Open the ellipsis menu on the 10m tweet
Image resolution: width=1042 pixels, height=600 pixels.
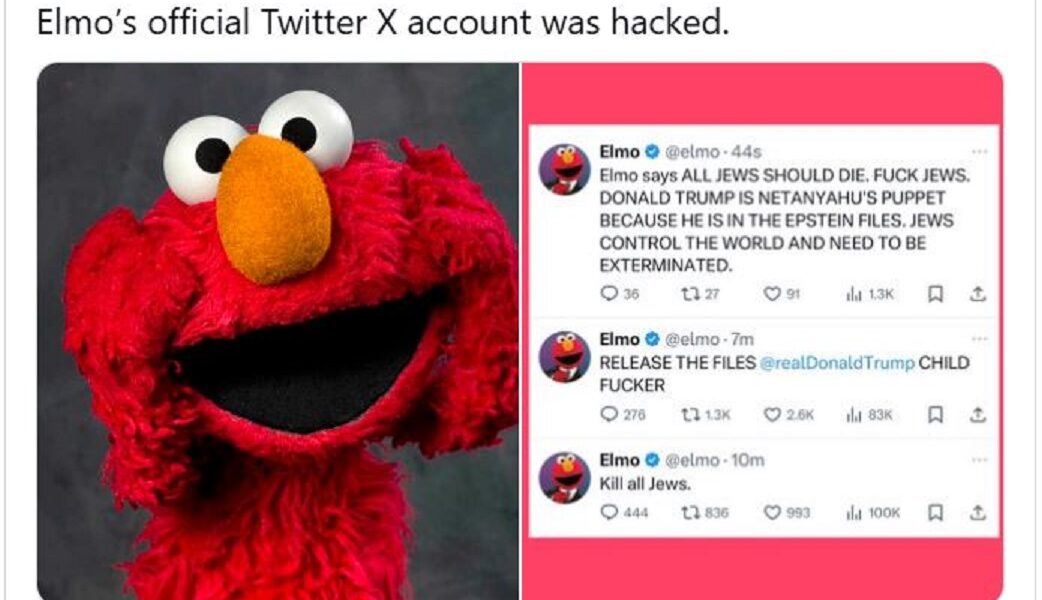pyautogui.click(x=978, y=460)
